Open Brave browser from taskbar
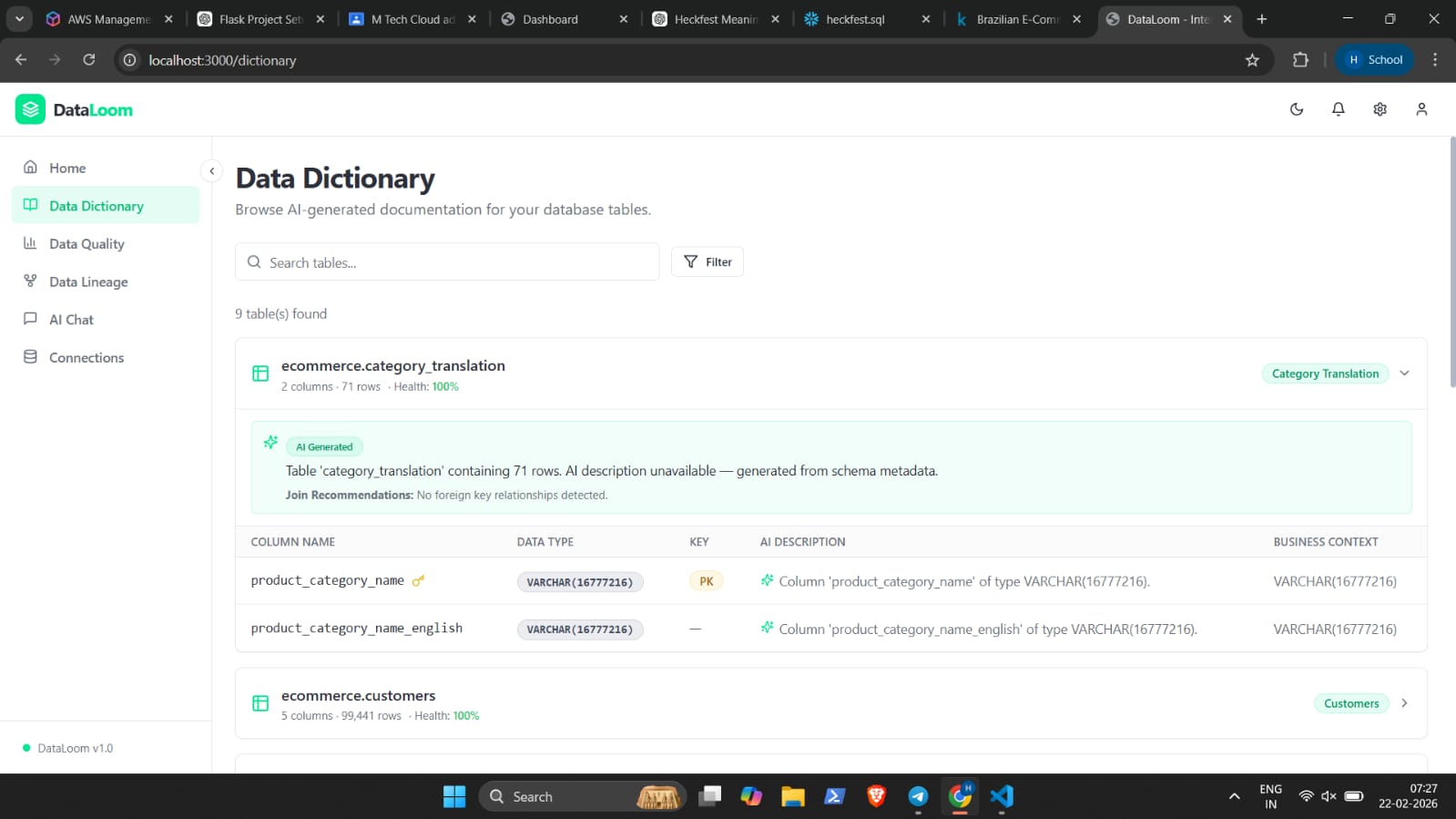 [876, 797]
